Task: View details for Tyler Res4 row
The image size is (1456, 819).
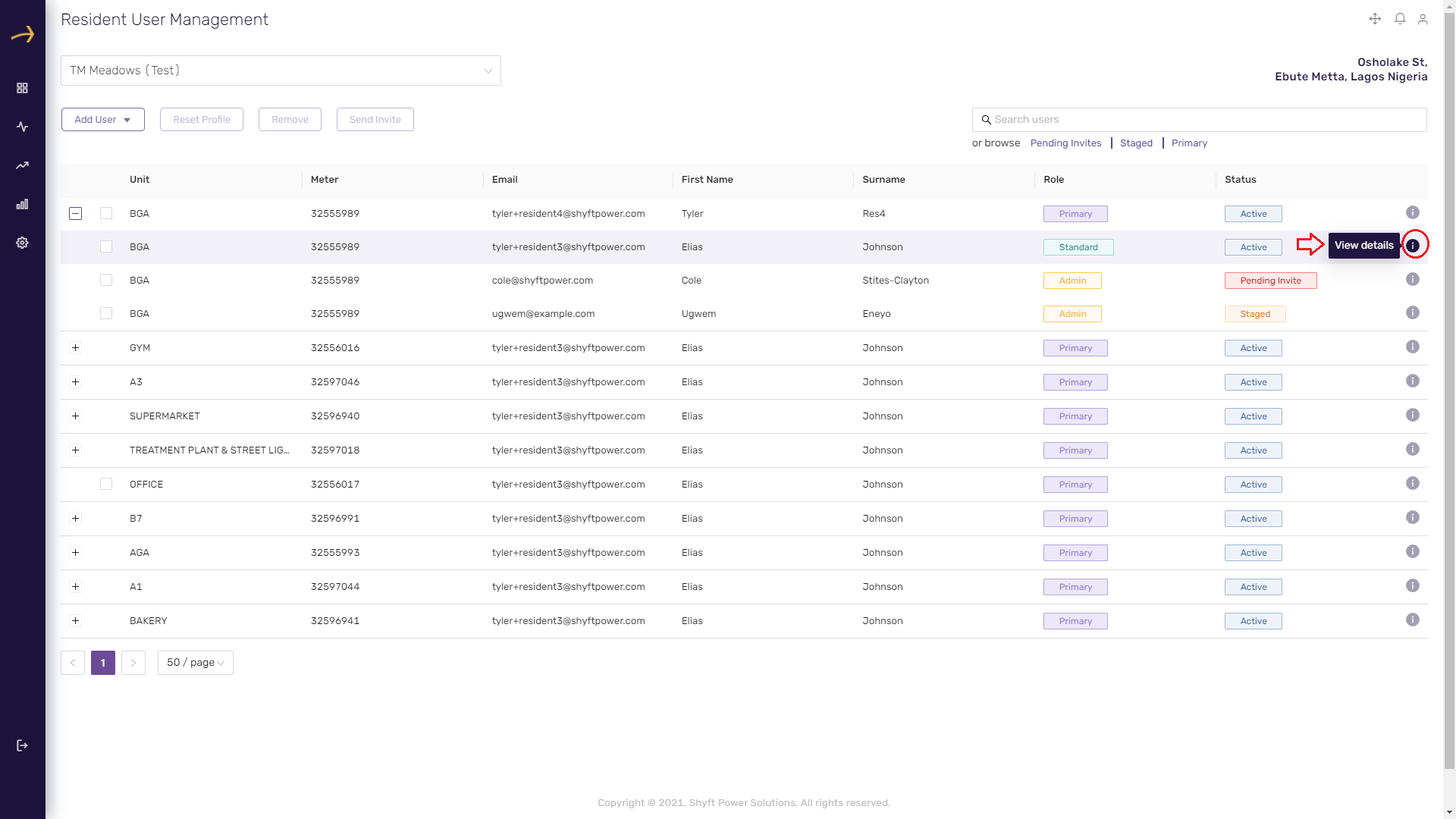Action: (1412, 212)
